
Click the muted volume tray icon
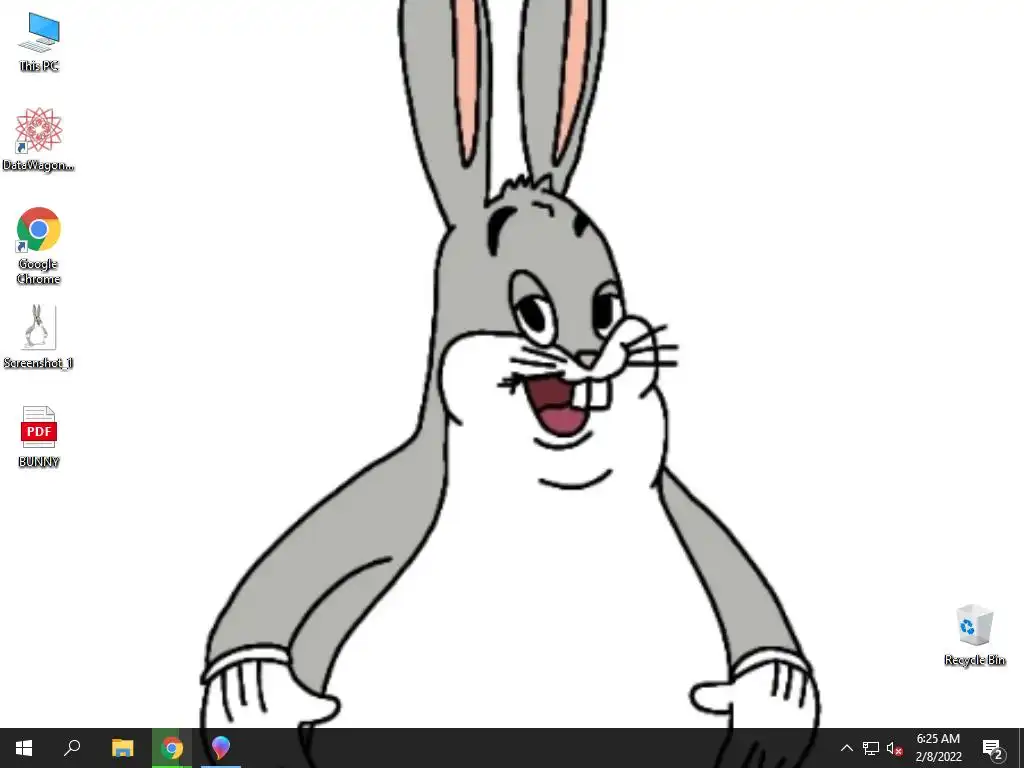(x=894, y=748)
